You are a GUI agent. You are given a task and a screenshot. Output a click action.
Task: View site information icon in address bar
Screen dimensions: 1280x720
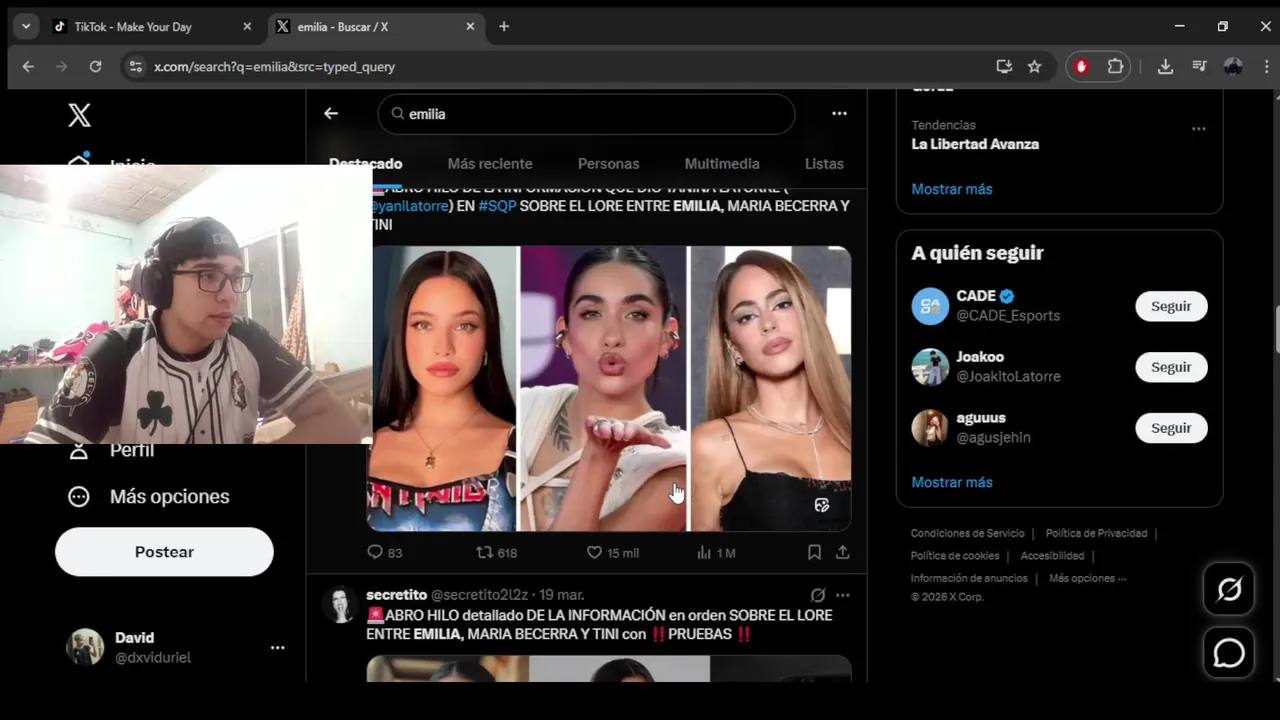pos(135,67)
